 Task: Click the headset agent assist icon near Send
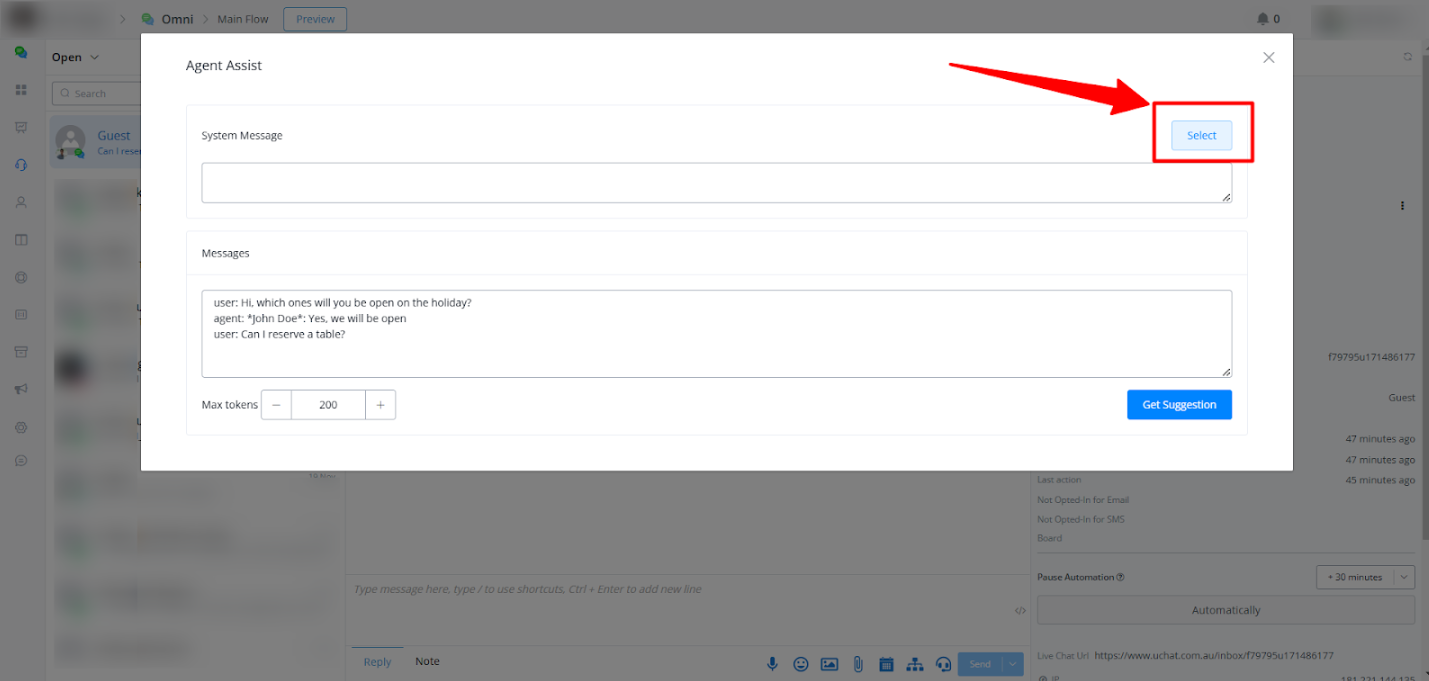click(x=942, y=664)
